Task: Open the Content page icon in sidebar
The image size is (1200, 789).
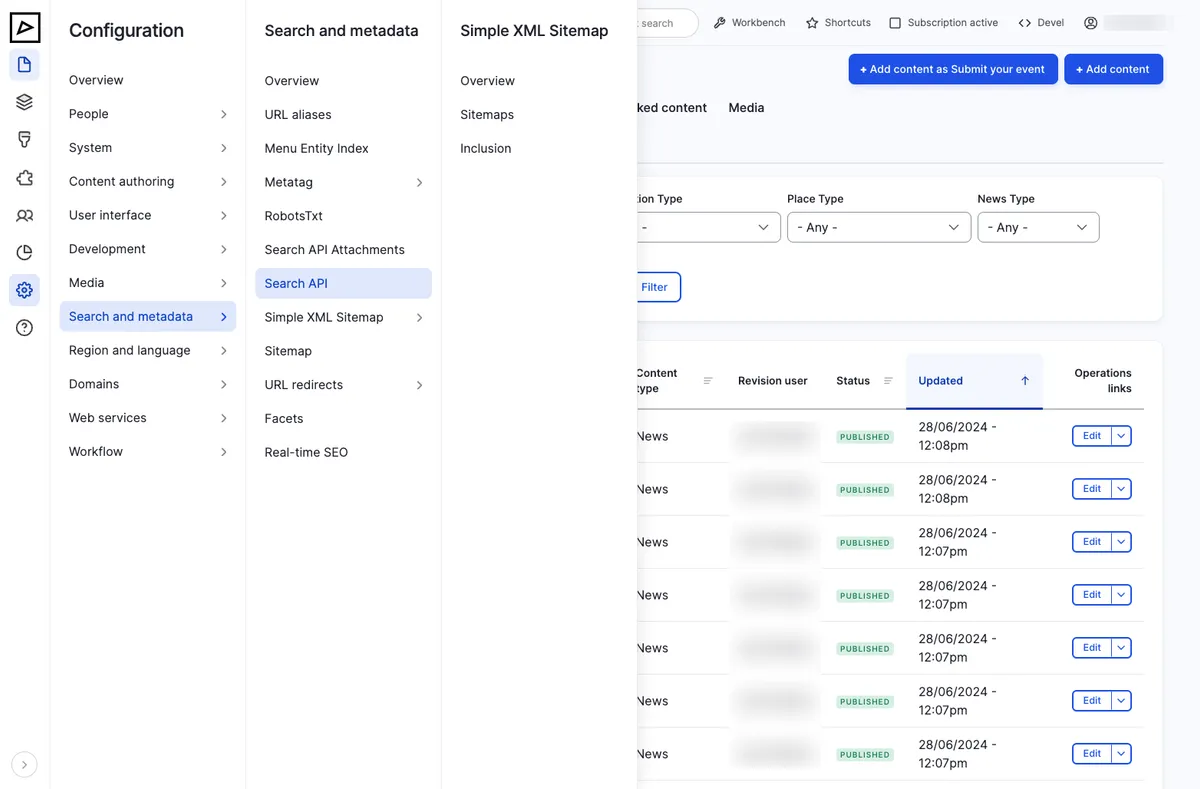Action: pos(25,65)
